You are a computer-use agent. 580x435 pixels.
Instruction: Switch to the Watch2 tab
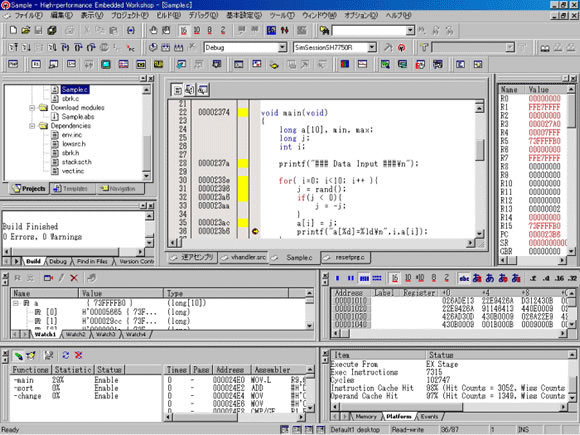pos(75,334)
